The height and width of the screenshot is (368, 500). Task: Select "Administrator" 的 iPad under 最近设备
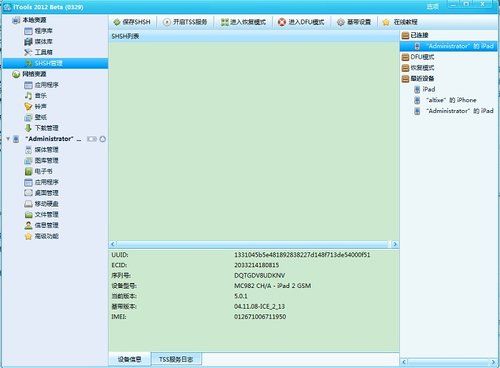(x=454, y=111)
